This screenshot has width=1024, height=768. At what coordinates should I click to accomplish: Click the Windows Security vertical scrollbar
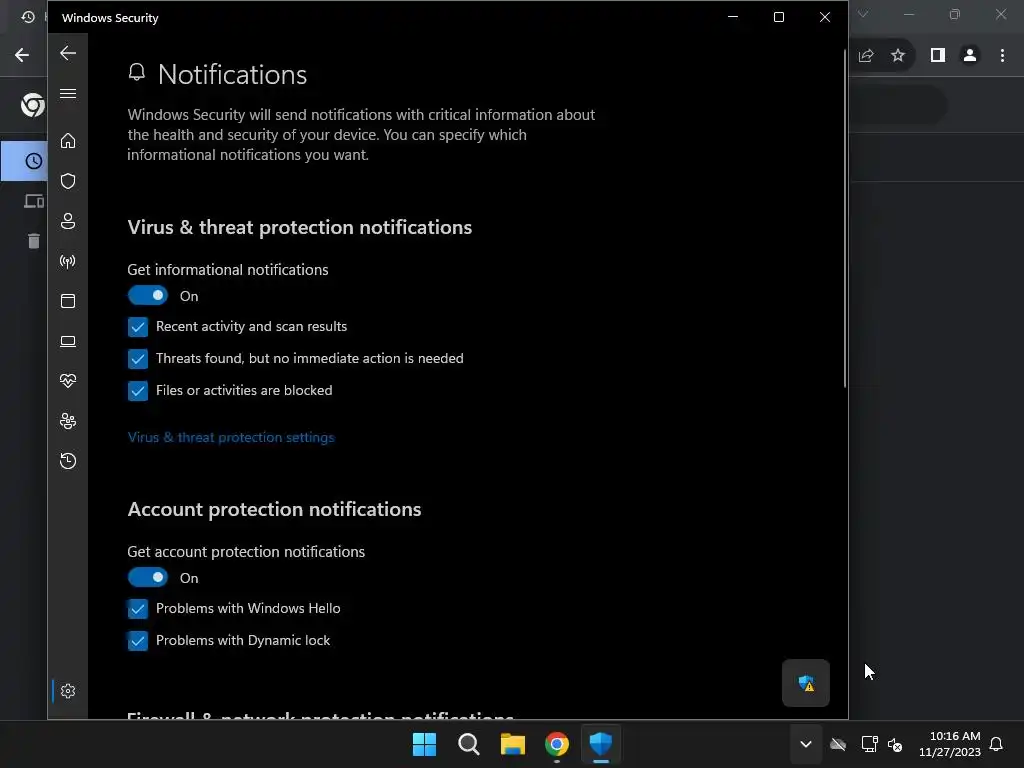844,218
